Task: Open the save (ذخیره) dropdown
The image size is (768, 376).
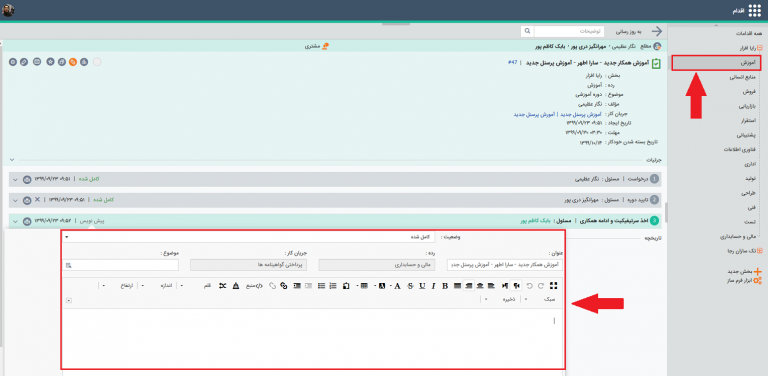Action: click(x=501, y=299)
